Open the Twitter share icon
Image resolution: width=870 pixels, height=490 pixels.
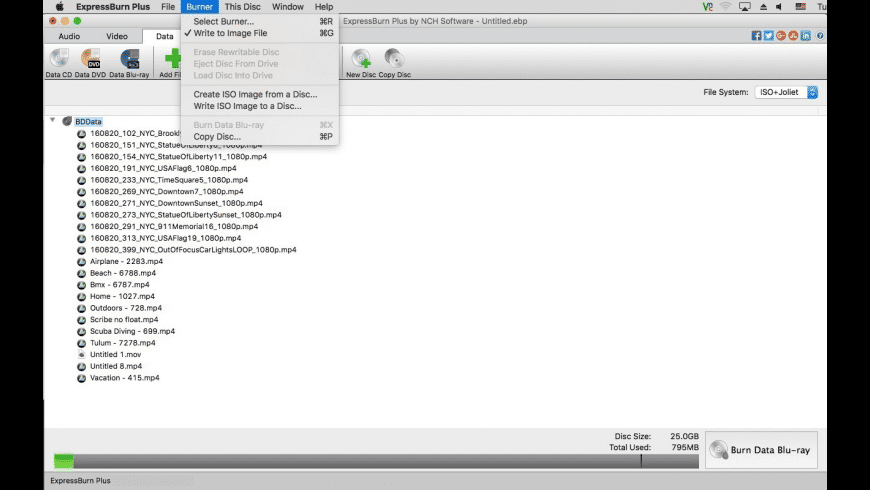pyautogui.click(x=768, y=36)
